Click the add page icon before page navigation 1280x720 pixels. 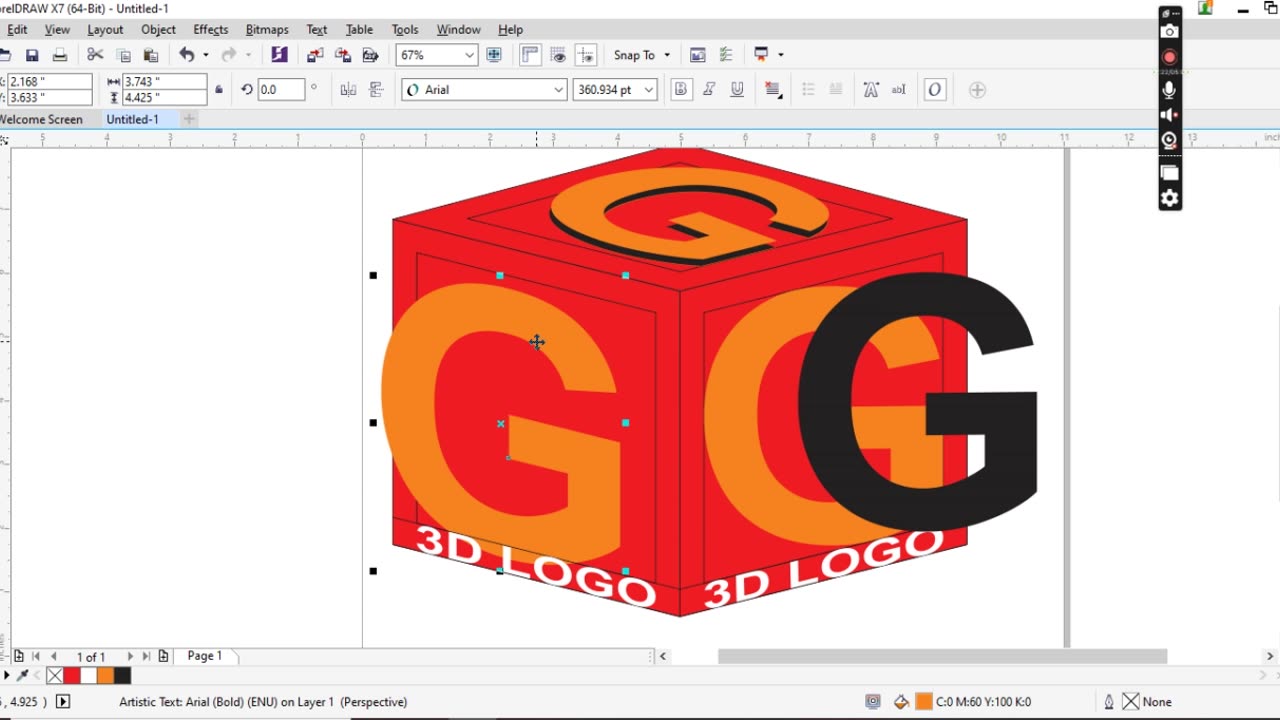click(18, 656)
